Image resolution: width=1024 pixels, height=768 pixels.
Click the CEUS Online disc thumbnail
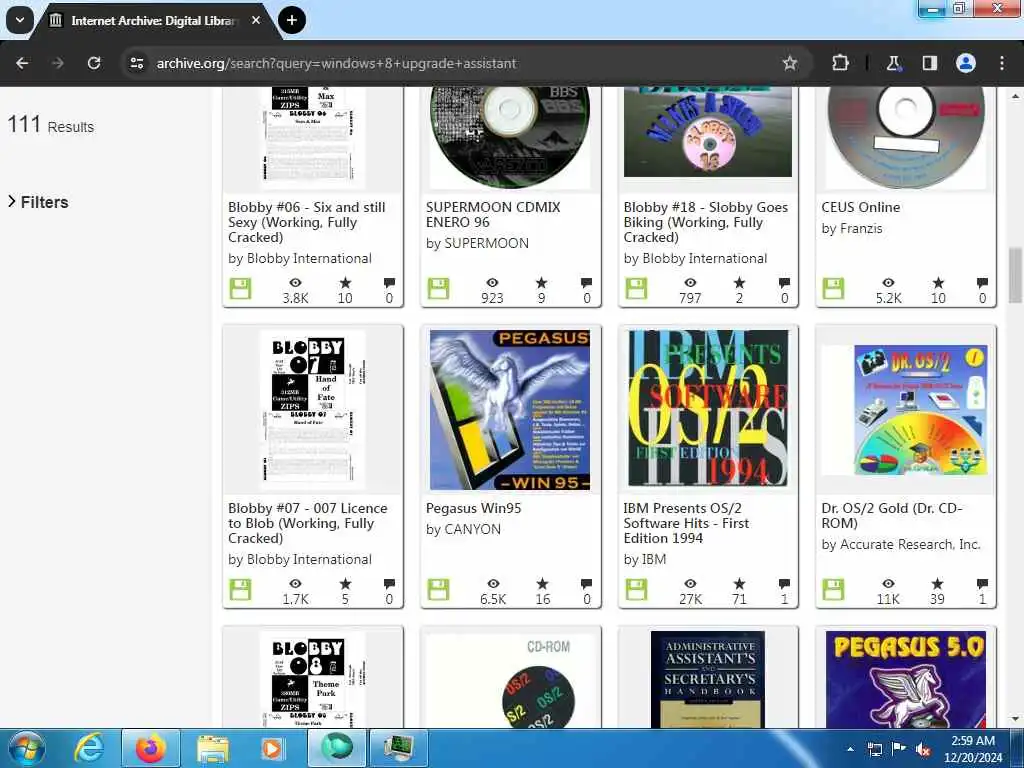click(x=906, y=137)
